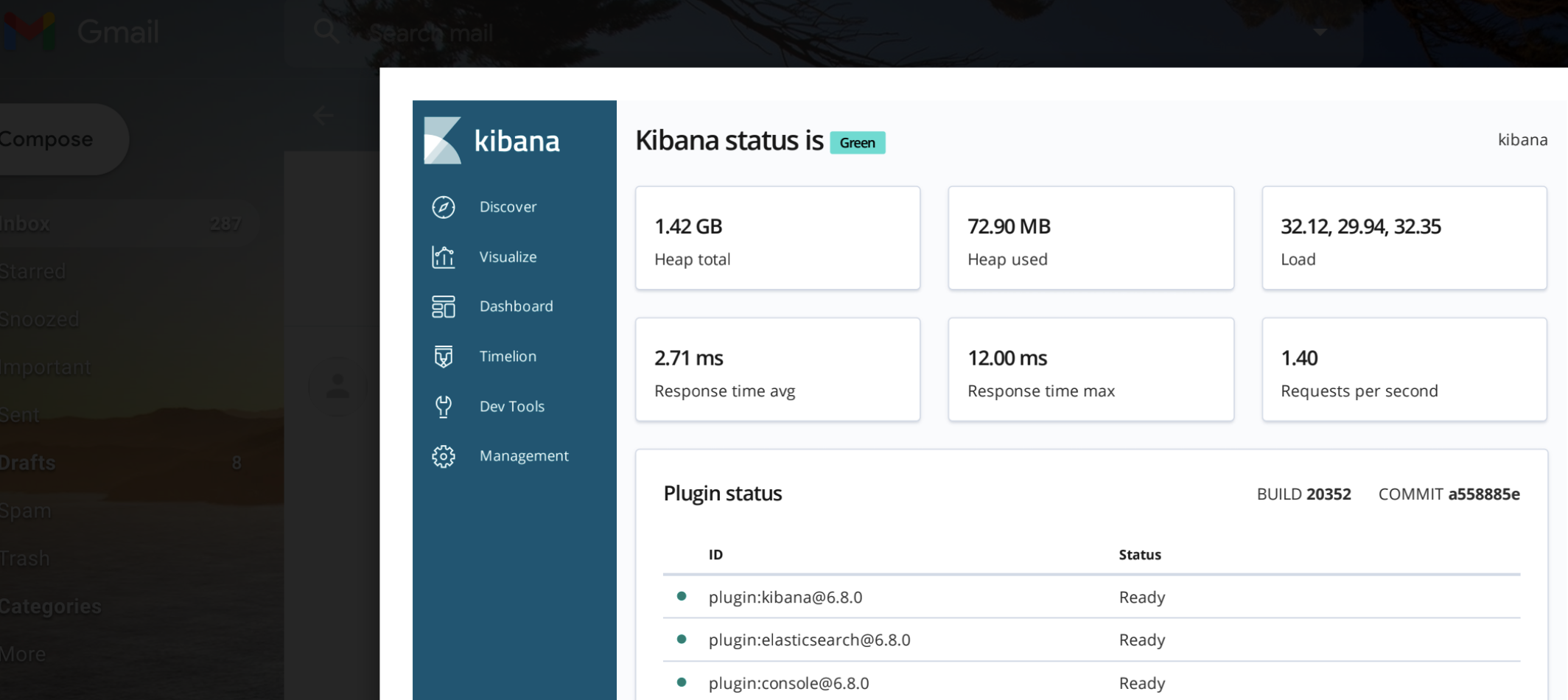Viewport: 1568px width, 700px height.
Task: Click the ID column header
Action: (715, 555)
